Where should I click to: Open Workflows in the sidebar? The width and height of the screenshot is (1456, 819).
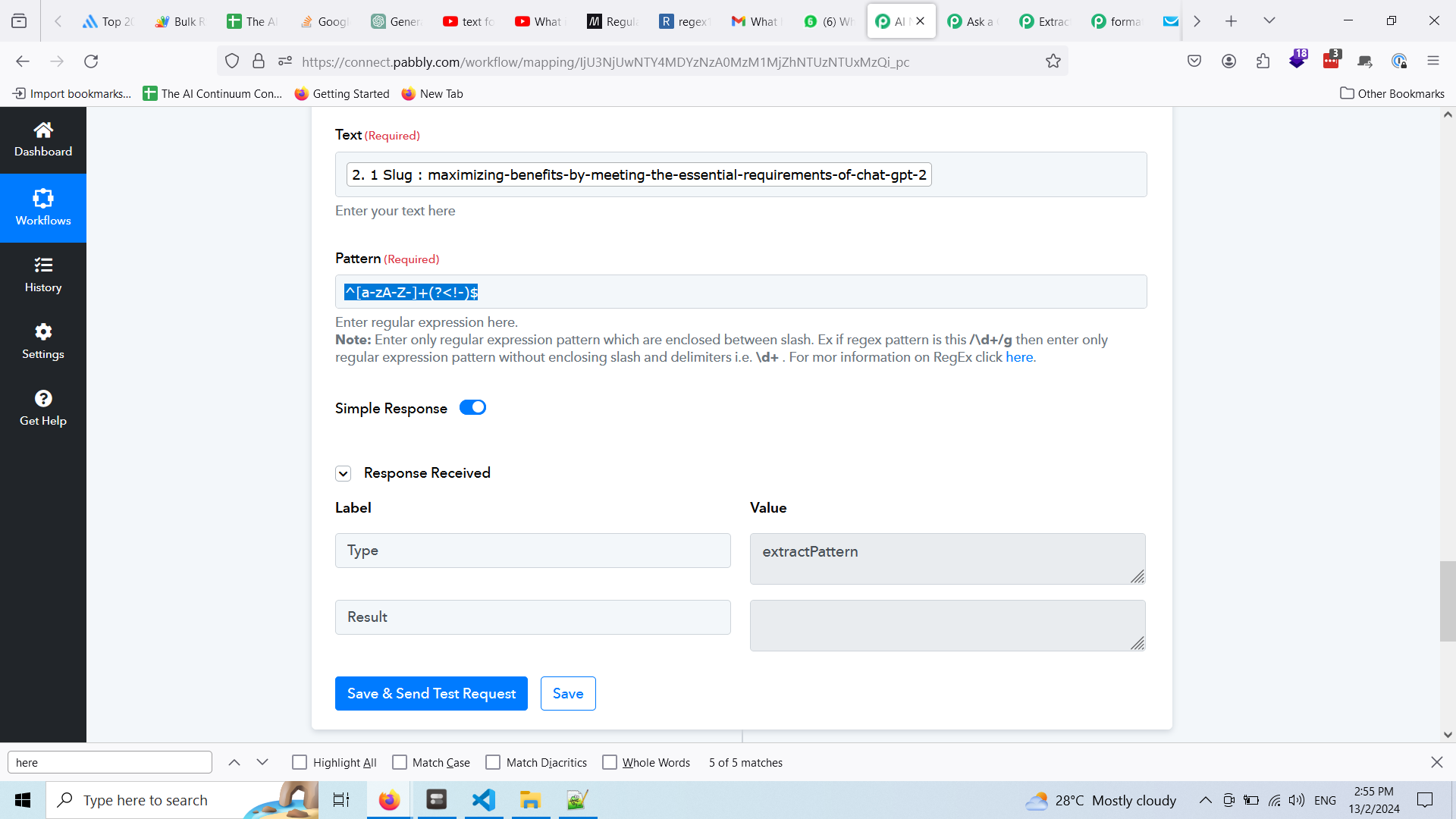(x=43, y=208)
